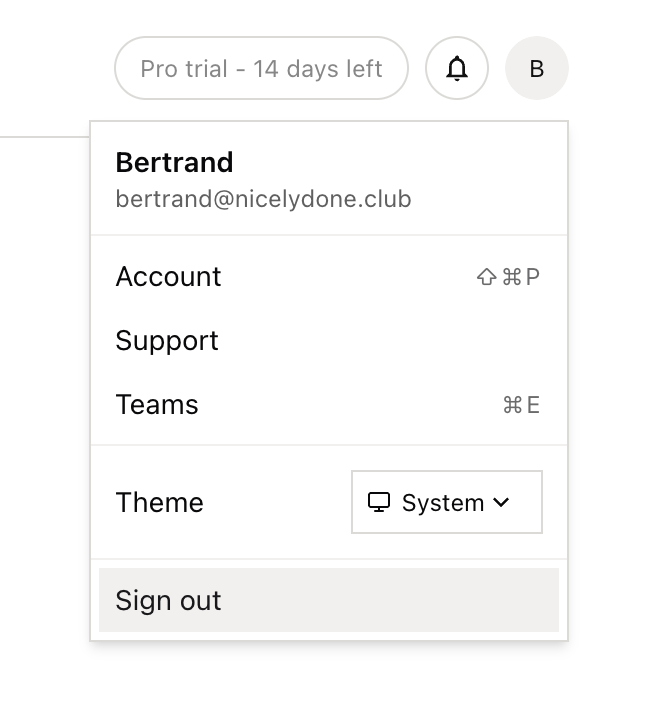Open the Account menu item
Viewport: 648px width, 726px height.
(329, 277)
